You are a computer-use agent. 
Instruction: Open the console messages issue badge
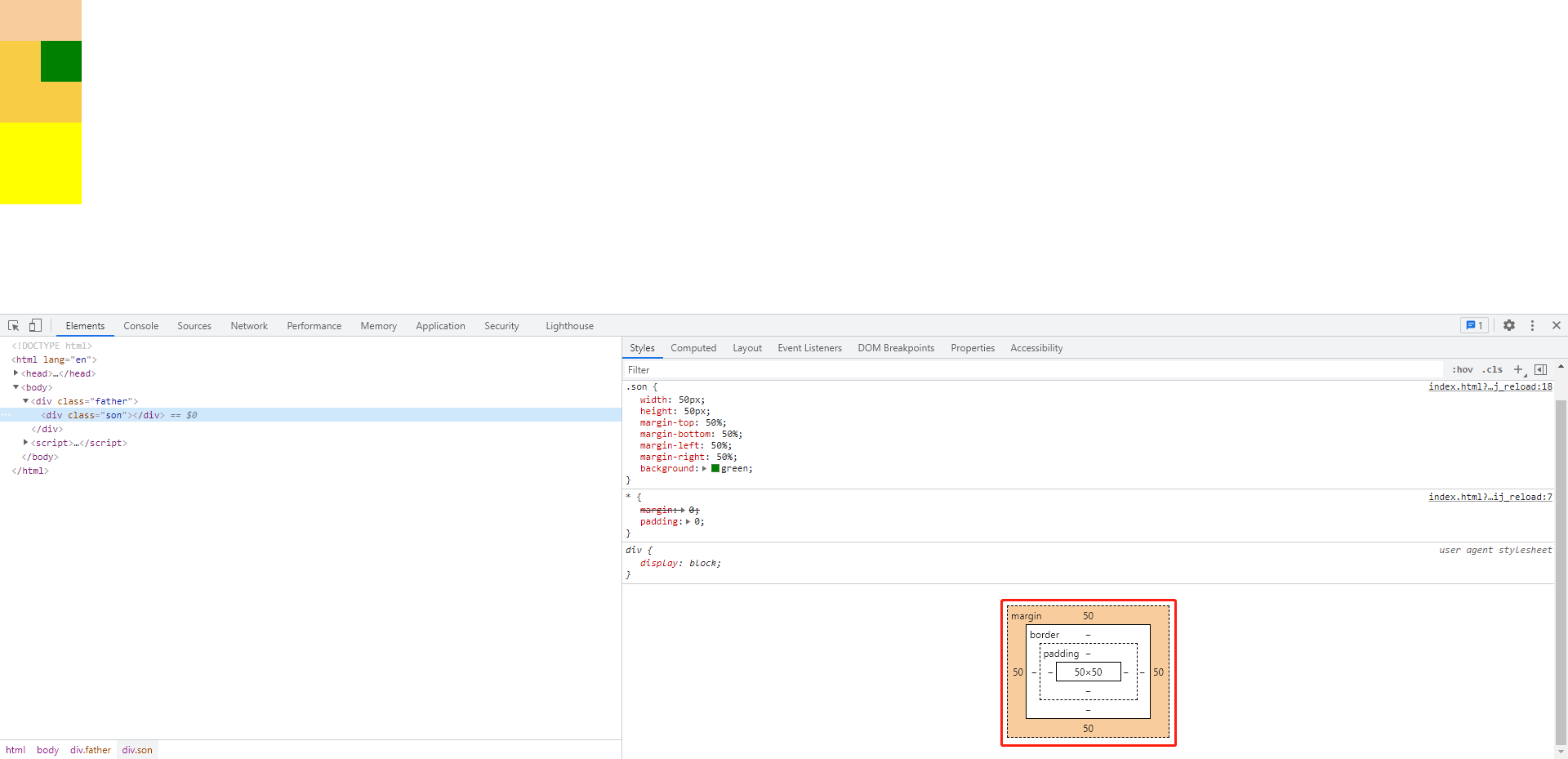coord(1474,325)
